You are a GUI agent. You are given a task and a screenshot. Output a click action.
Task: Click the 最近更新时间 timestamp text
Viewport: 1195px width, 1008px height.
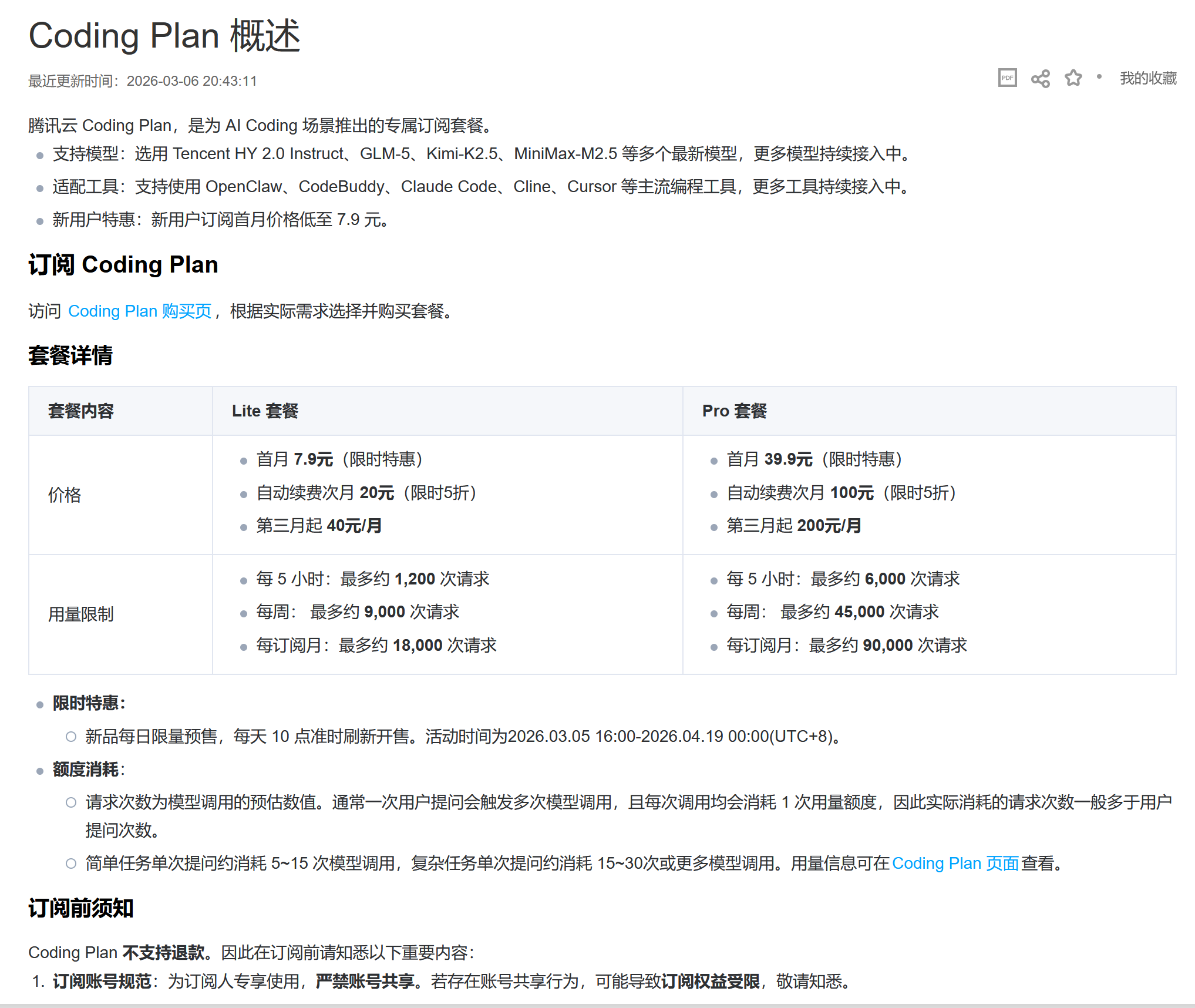(143, 81)
